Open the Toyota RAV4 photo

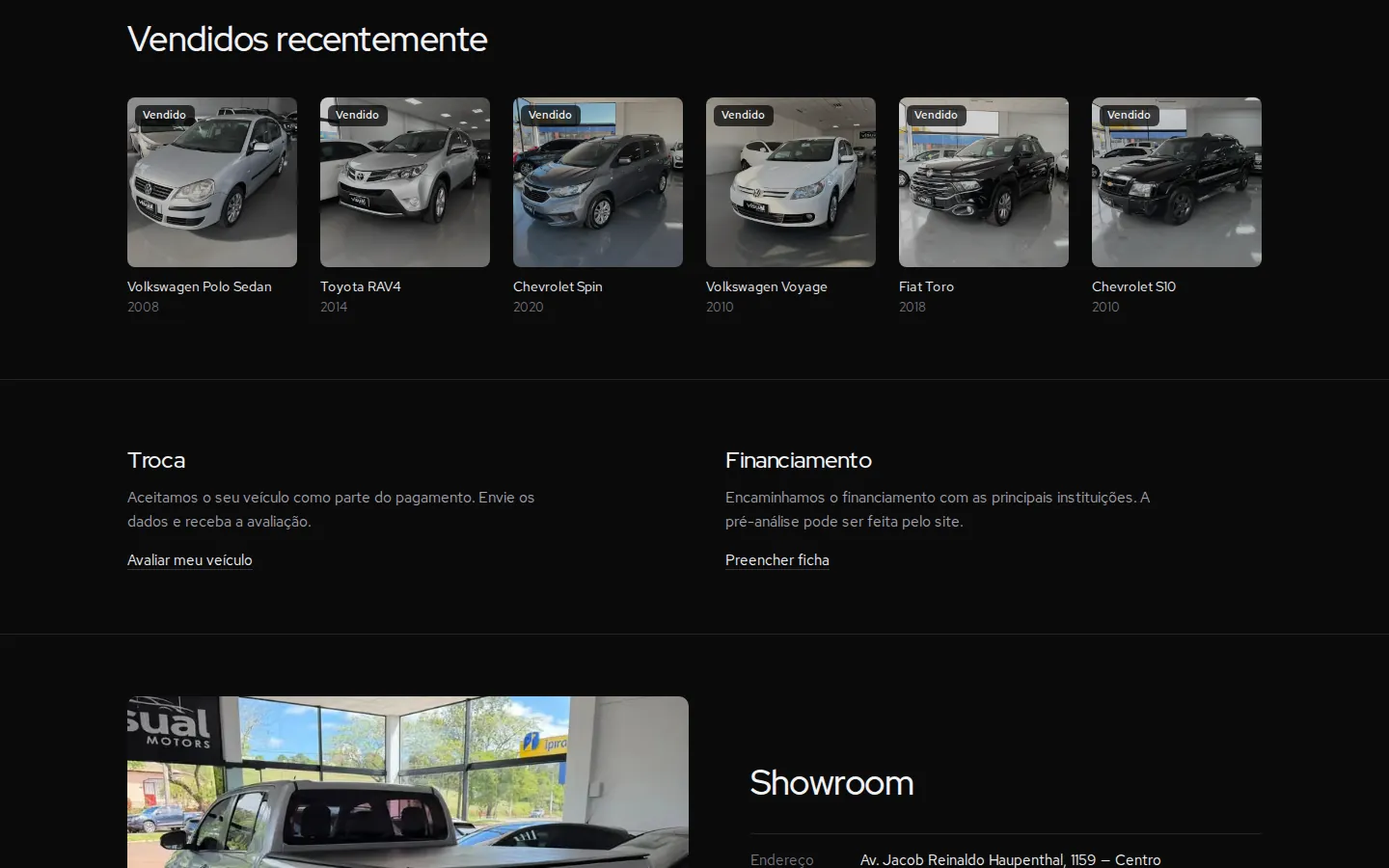(x=405, y=182)
